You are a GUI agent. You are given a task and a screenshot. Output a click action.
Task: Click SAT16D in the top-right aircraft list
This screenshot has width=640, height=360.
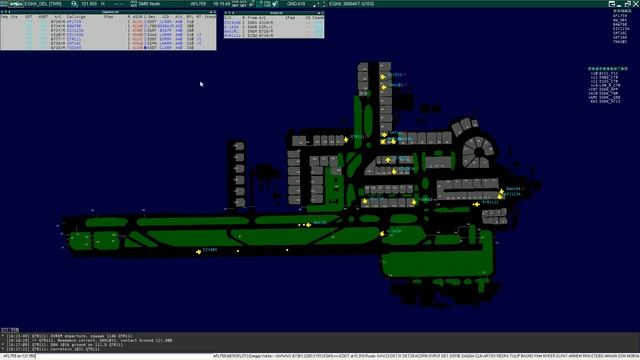(620, 37)
